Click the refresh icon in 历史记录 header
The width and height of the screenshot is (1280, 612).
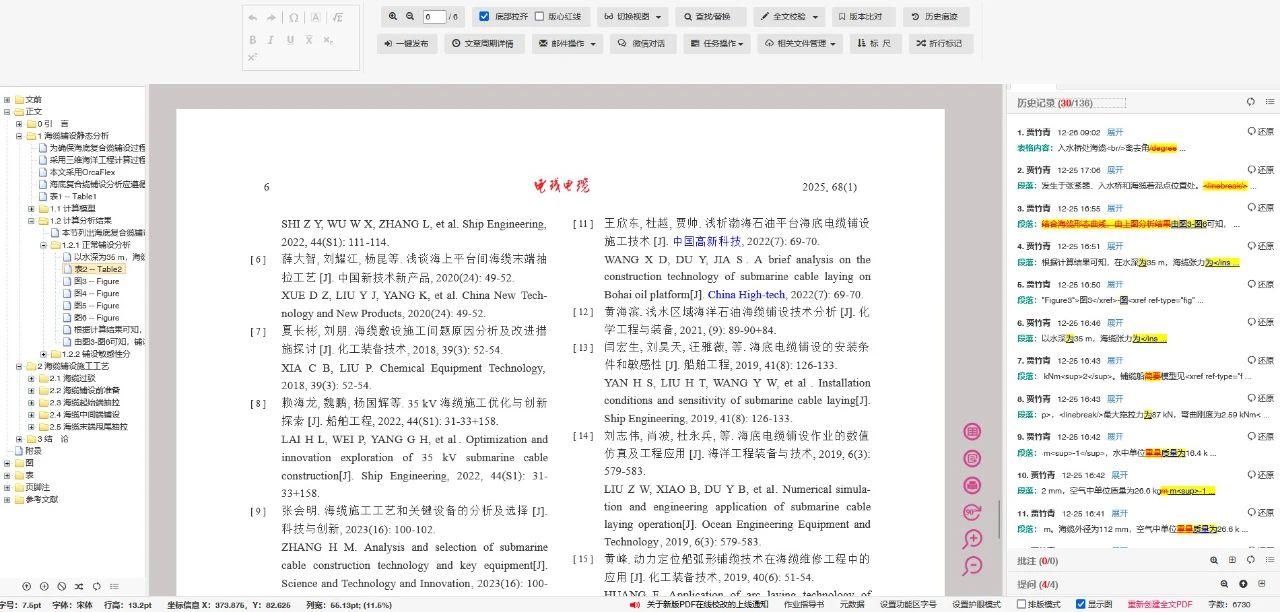pos(1250,102)
